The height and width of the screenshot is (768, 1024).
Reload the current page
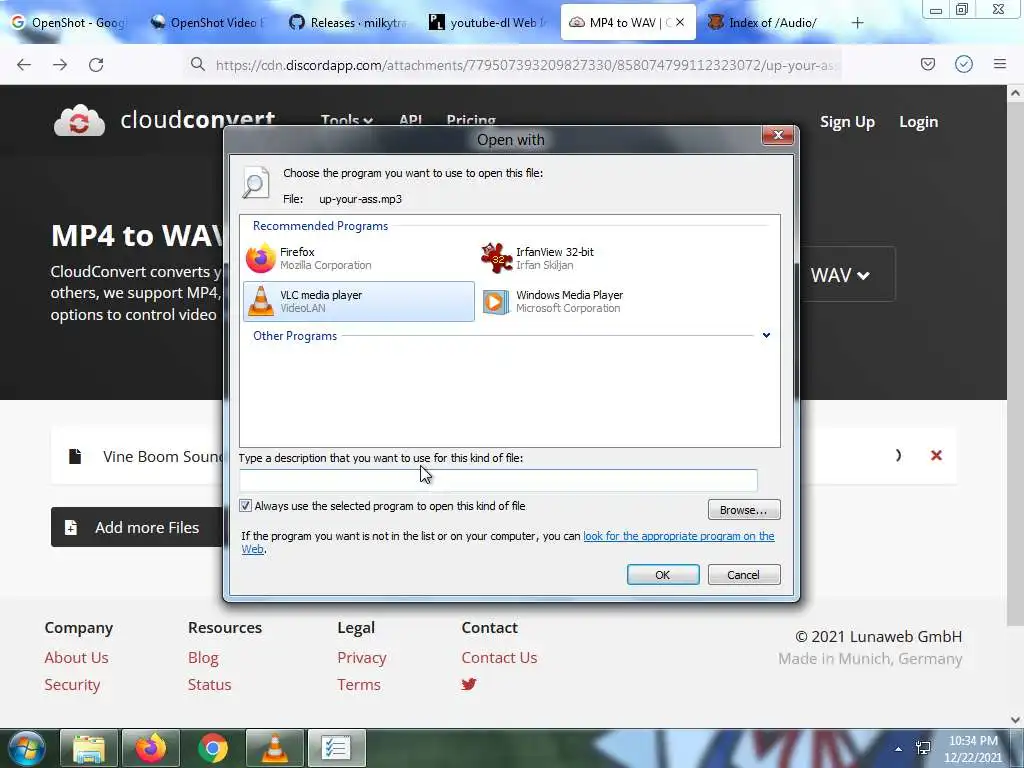(96, 64)
